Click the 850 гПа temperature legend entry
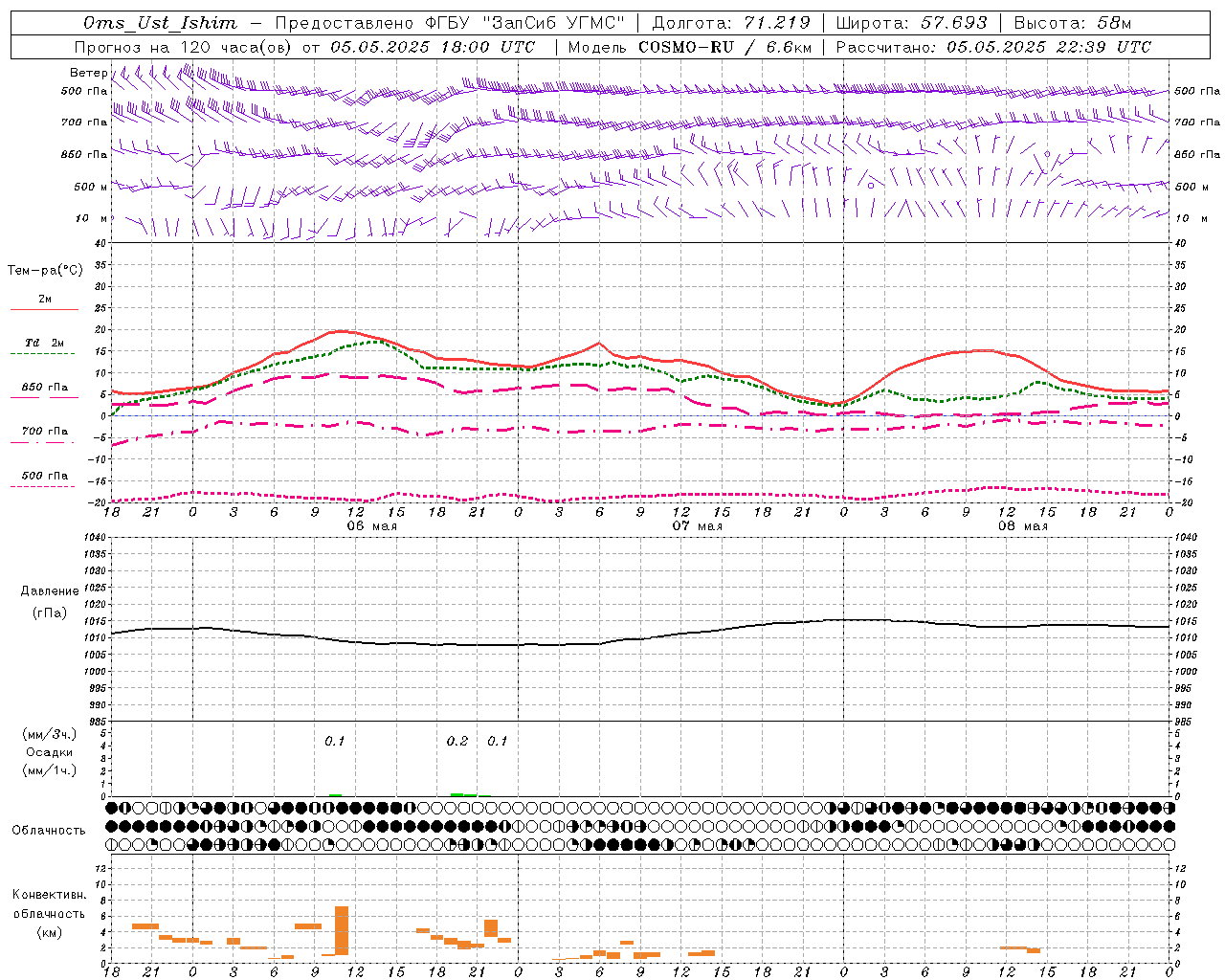This screenshot has height=980, width=1225. (x=45, y=388)
